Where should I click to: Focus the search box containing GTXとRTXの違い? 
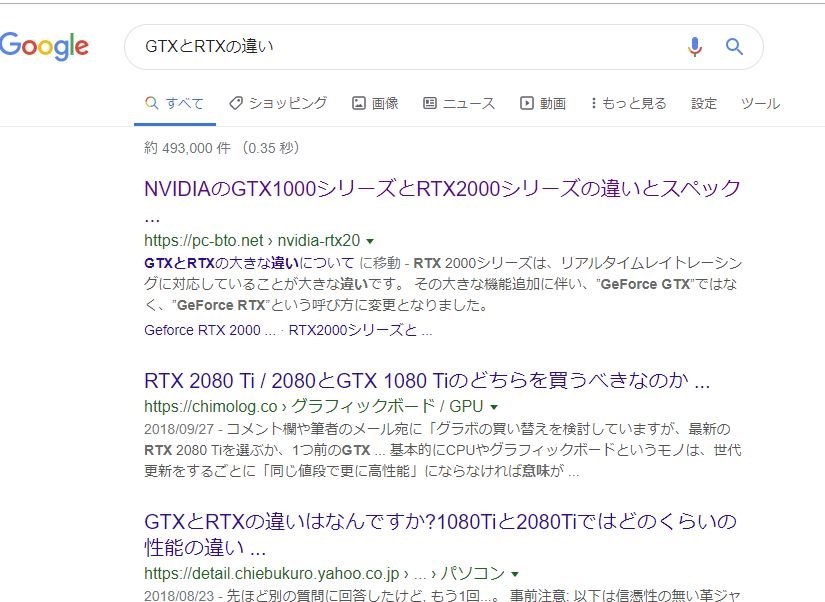coord(444,47)
